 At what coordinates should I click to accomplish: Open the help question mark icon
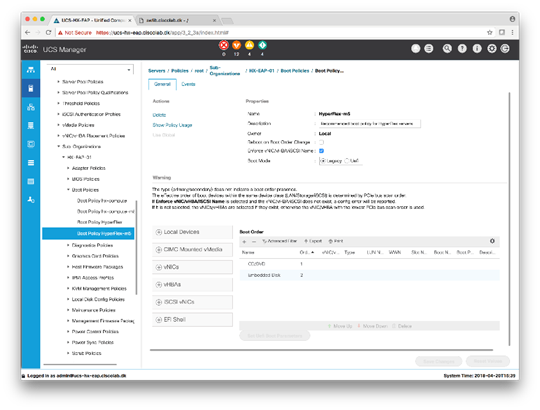462,49
